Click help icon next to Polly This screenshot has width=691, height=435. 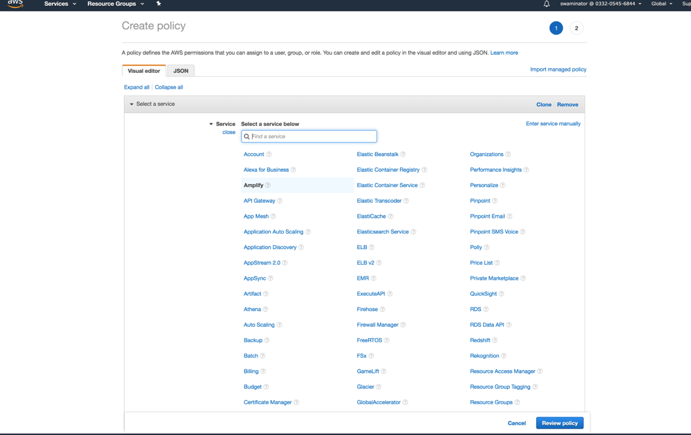coord(487,247)
